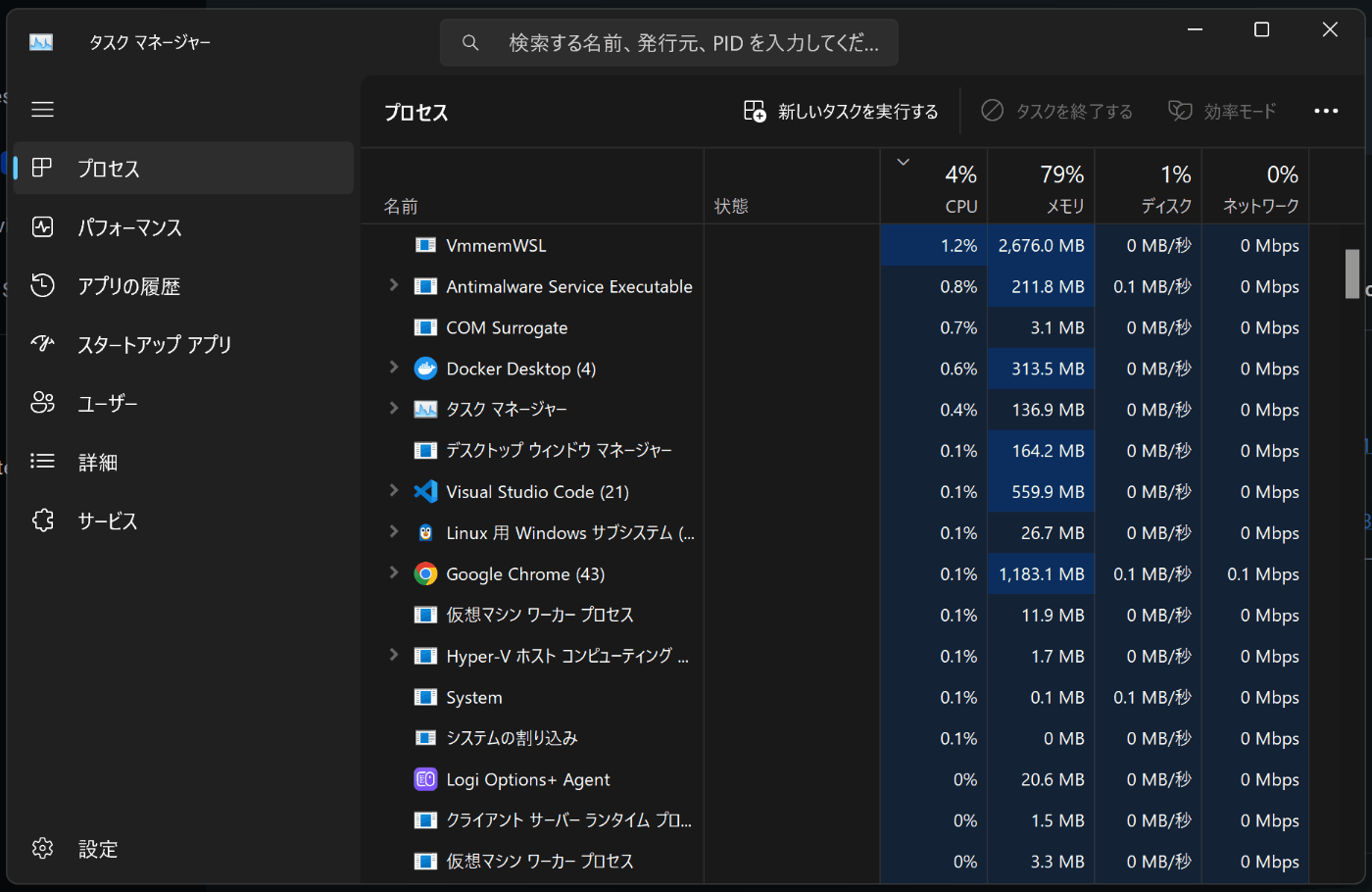Image resolution: width=1372 pixels, height=892 pixels.
Task: Open the スタートアップ アプリ page
Action: (x=183, y=345)
